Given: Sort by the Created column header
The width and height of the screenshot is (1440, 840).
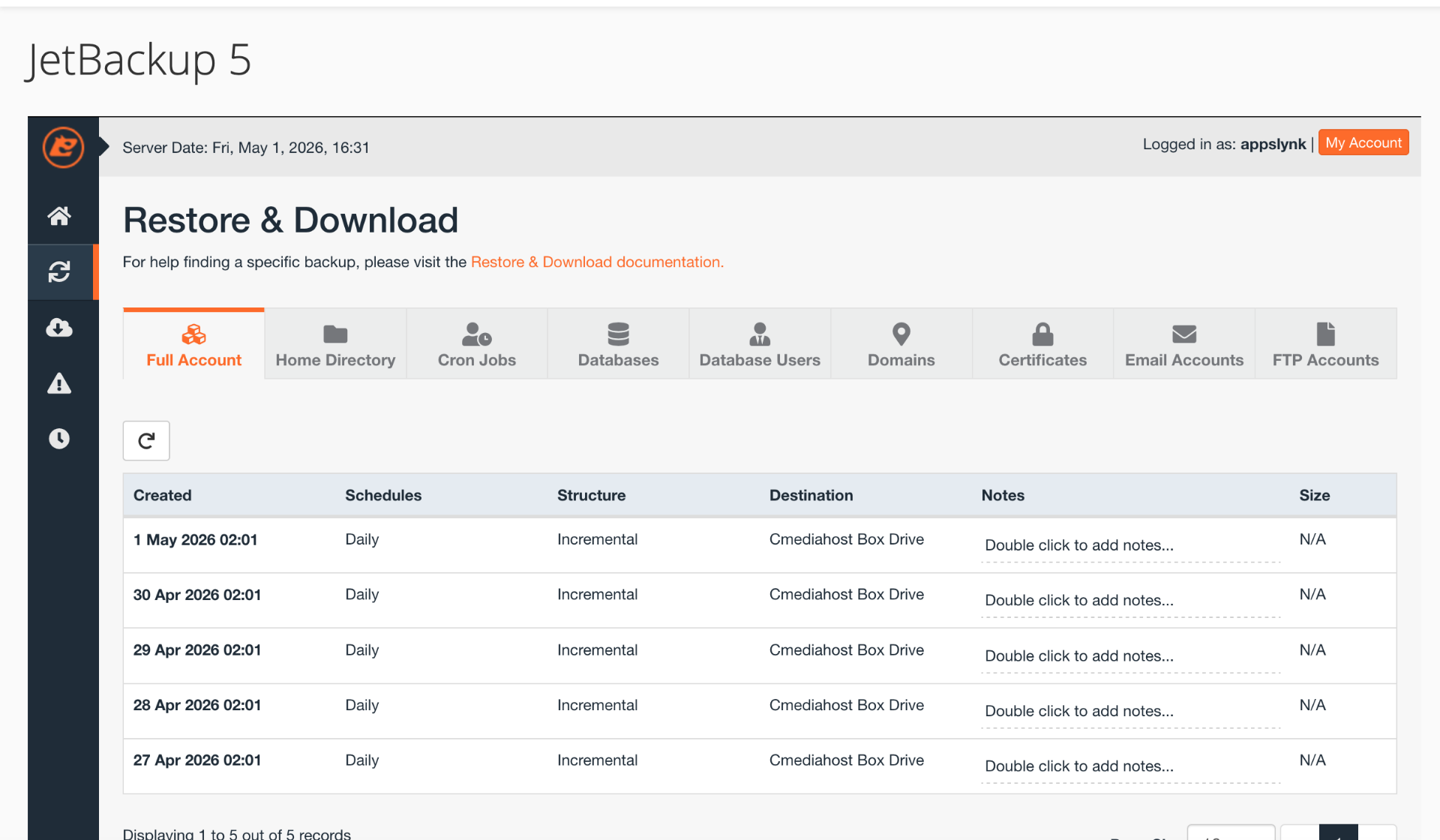Looking at the screenshot, I should 163,495.
